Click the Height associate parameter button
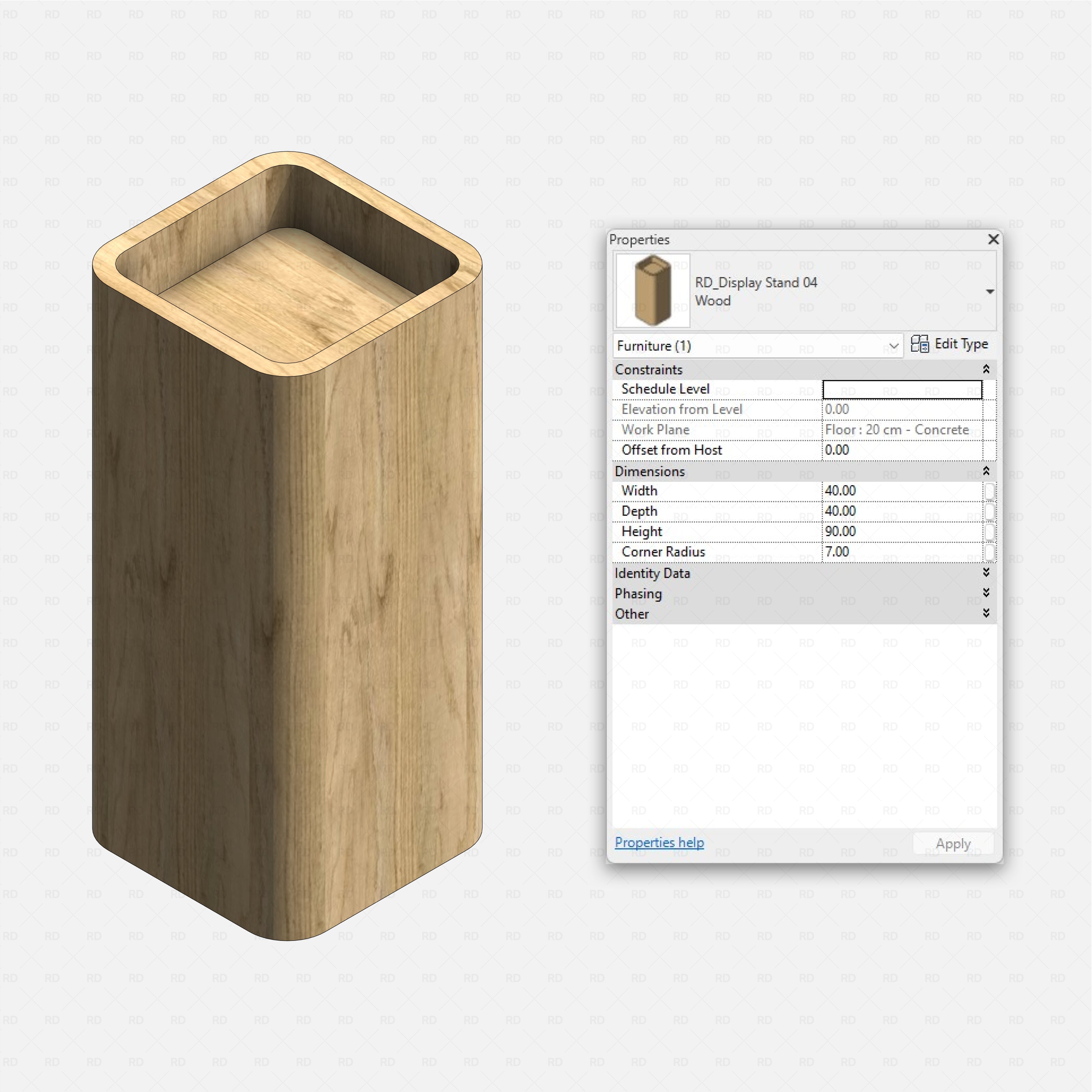The height and width of the screenshot is (1092, 1092). pos(989,532)
